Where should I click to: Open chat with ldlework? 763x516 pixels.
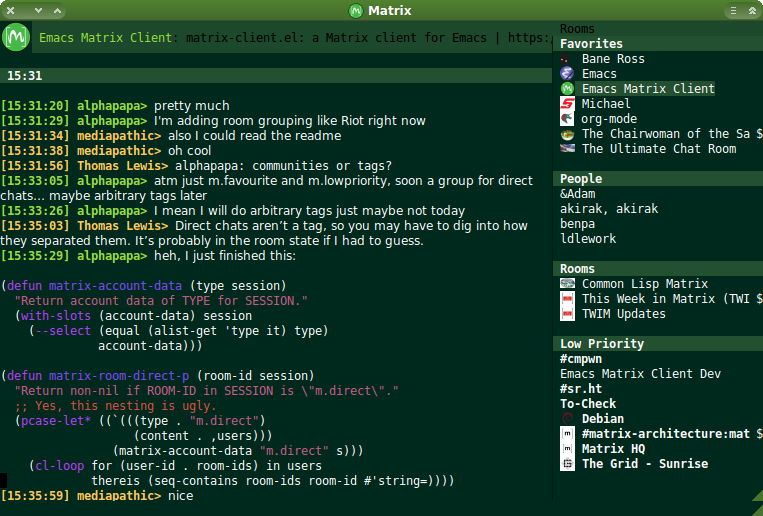(x=588, y=239)
